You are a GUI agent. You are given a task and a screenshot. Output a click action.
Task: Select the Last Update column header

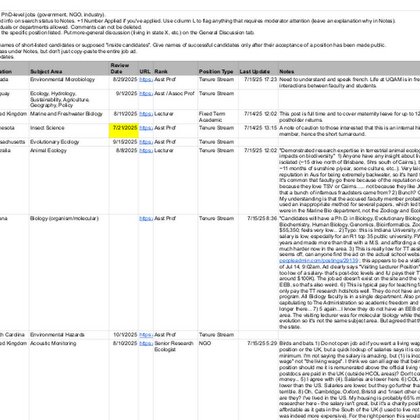pos(258,68)
